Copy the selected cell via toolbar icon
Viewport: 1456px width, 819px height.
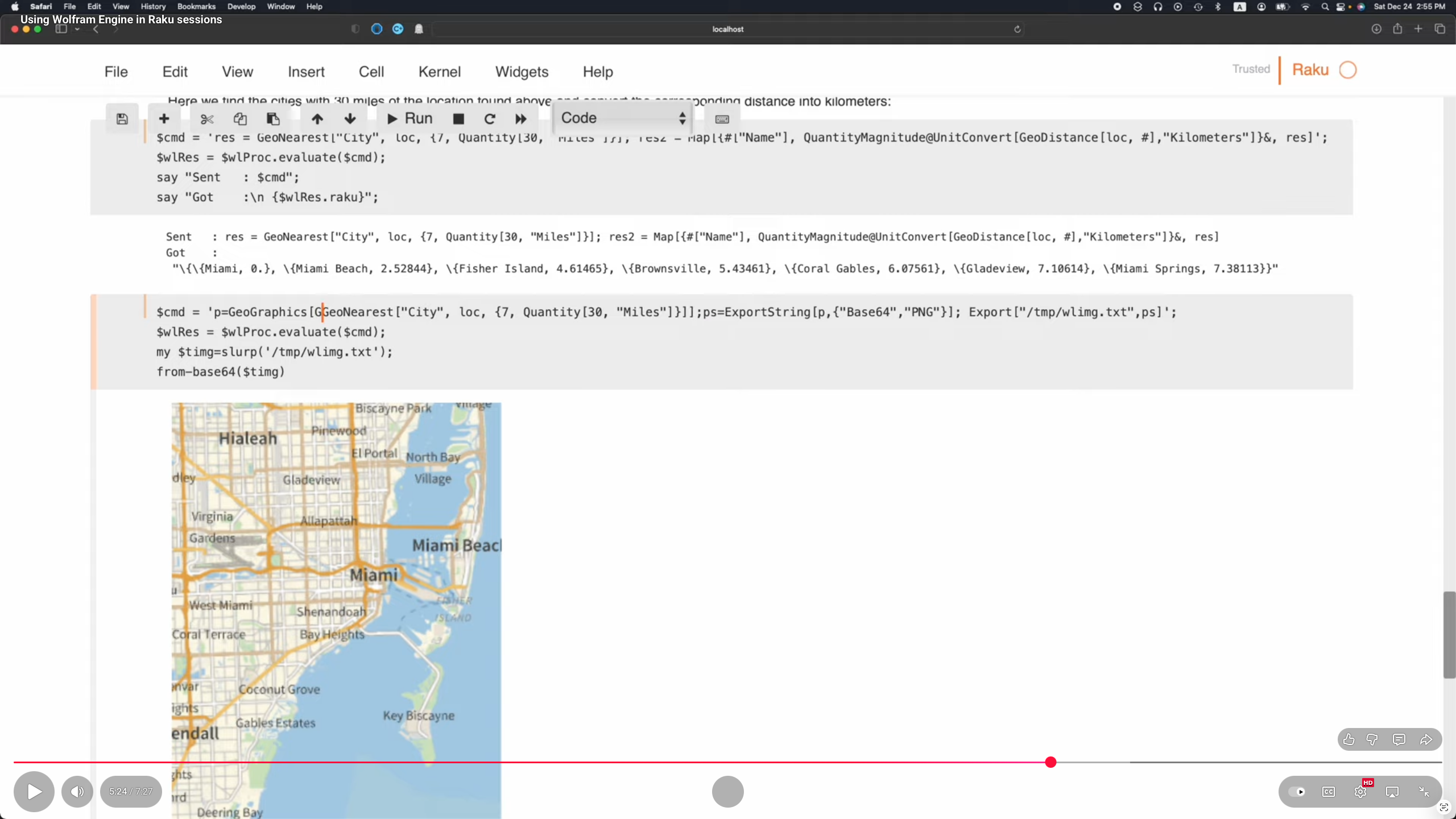click(x=240, y=119)
